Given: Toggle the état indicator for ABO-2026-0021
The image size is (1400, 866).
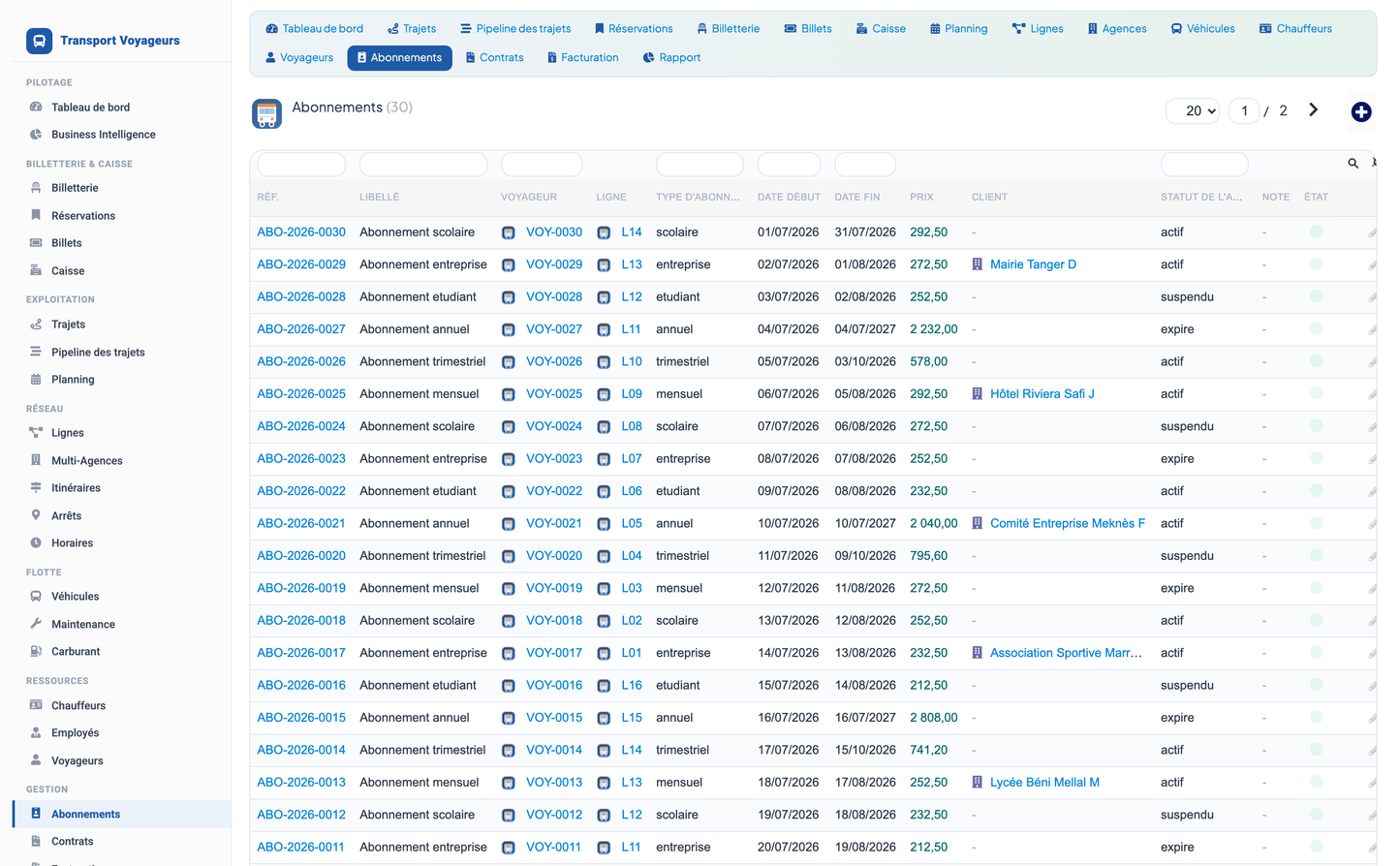Looking at the screenshot, I should coord(1316,523).
